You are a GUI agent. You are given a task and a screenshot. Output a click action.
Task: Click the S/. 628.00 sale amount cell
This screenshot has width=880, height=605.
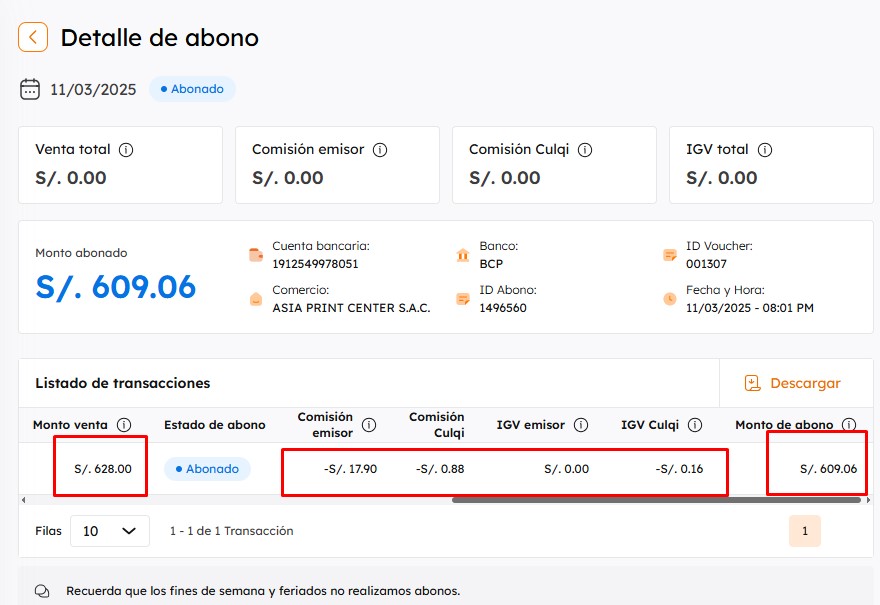tap(102, 469)
